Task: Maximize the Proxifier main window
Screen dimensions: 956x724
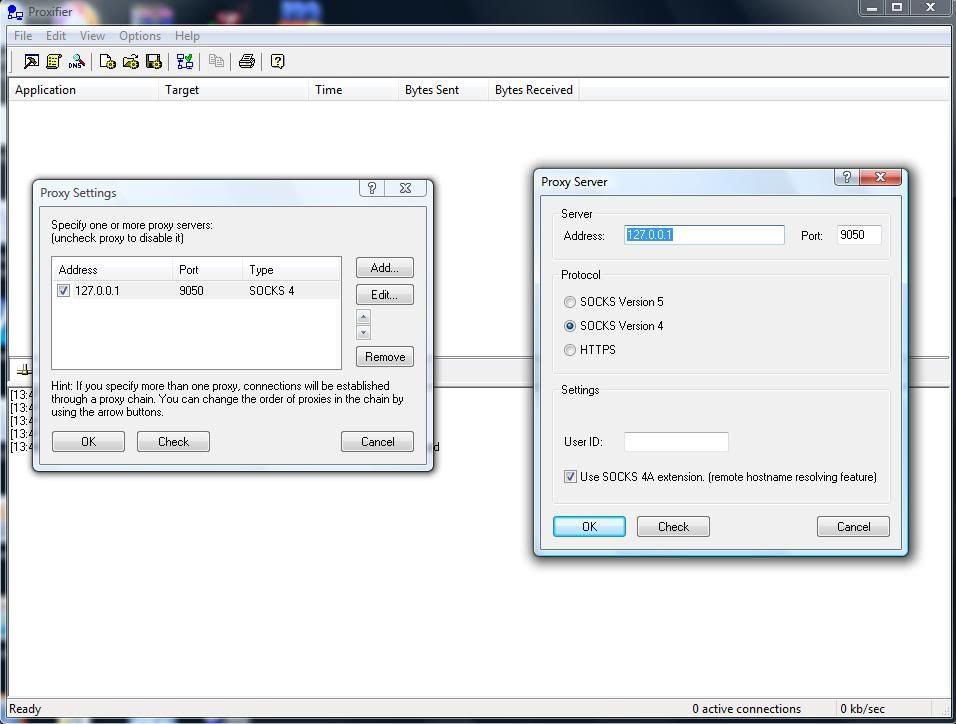Action: coord(897,8)
